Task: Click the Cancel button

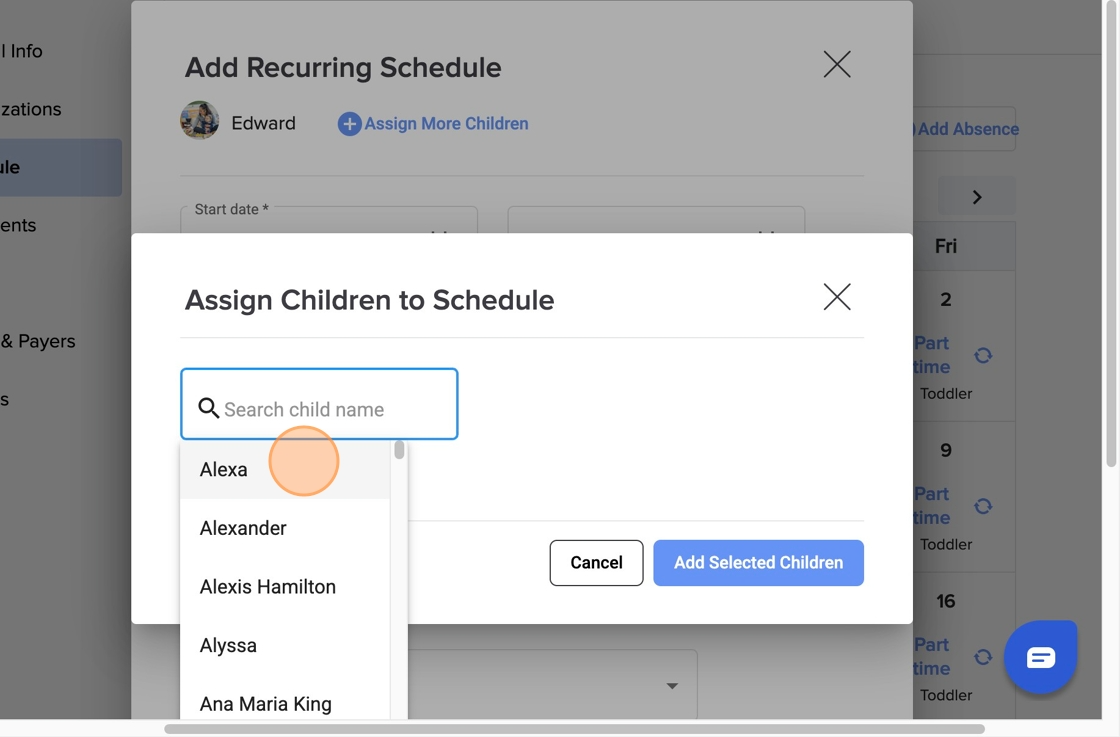Action: click(596, 563)
